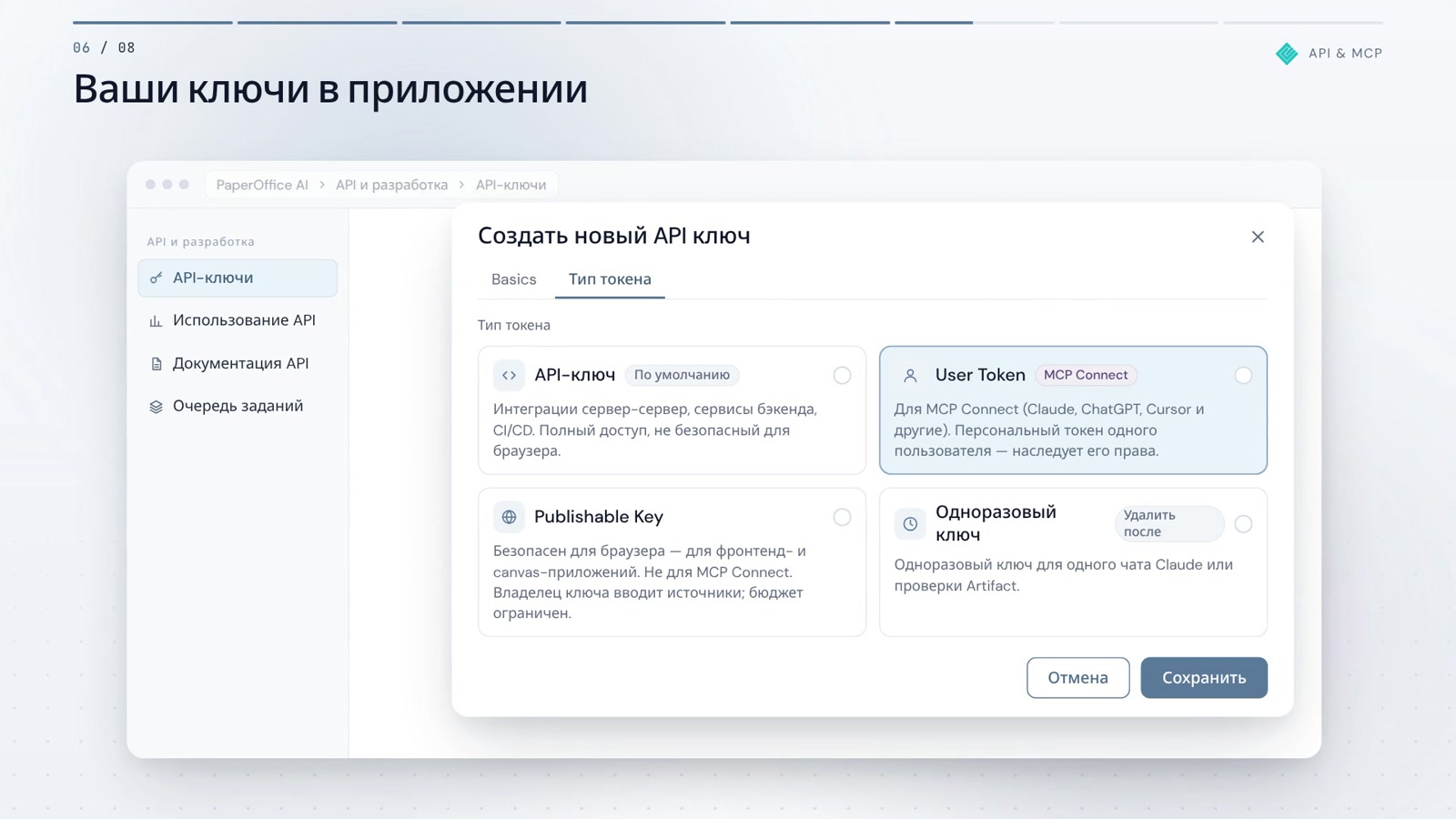Click the MCP Connect badge
1456x819 pixels.
click(x=1086, y=375)
